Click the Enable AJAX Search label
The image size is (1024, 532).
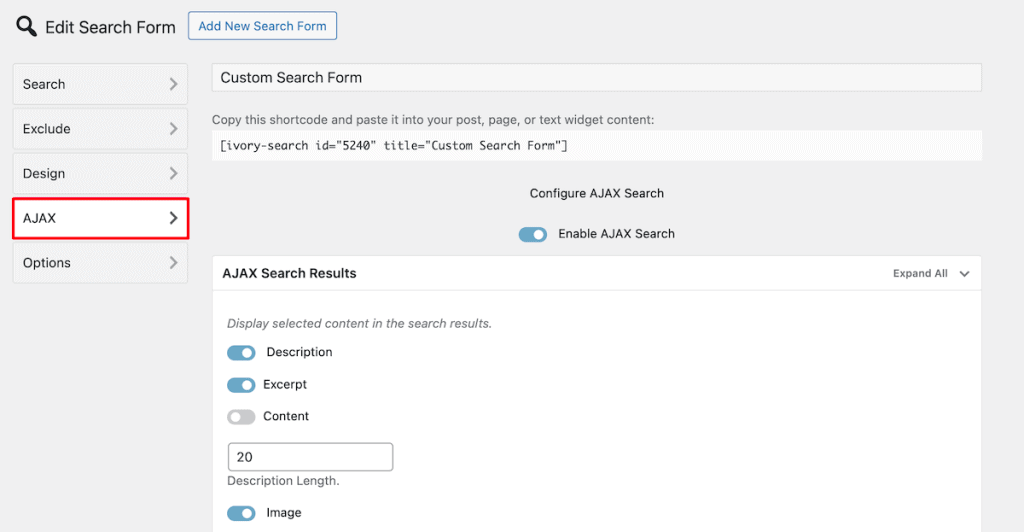[616, 234]
